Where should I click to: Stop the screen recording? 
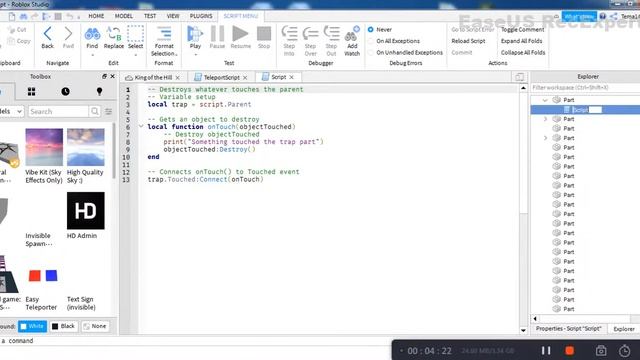(569, 350)
